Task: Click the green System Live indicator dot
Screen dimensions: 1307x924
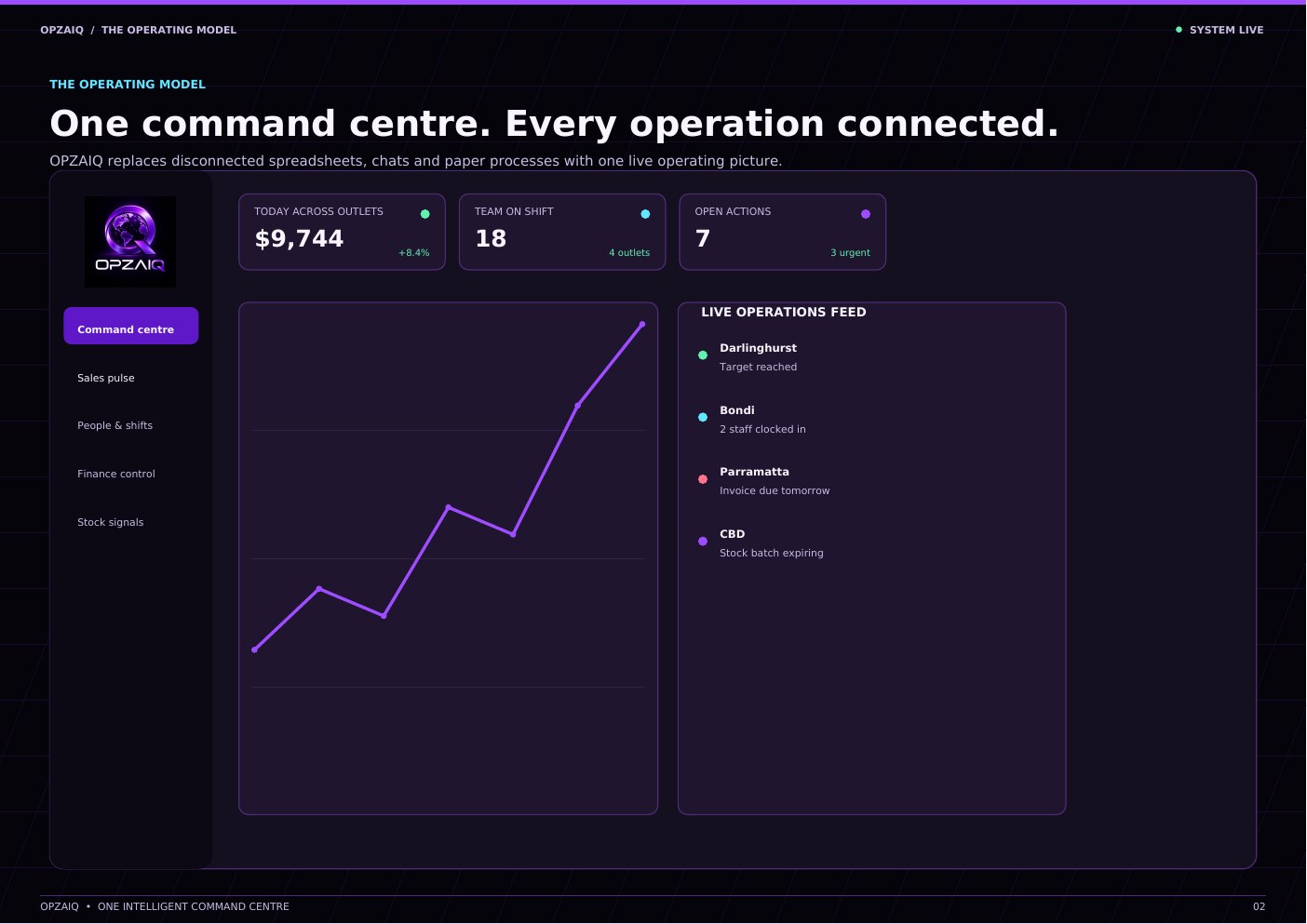Action: point(1179,30)
